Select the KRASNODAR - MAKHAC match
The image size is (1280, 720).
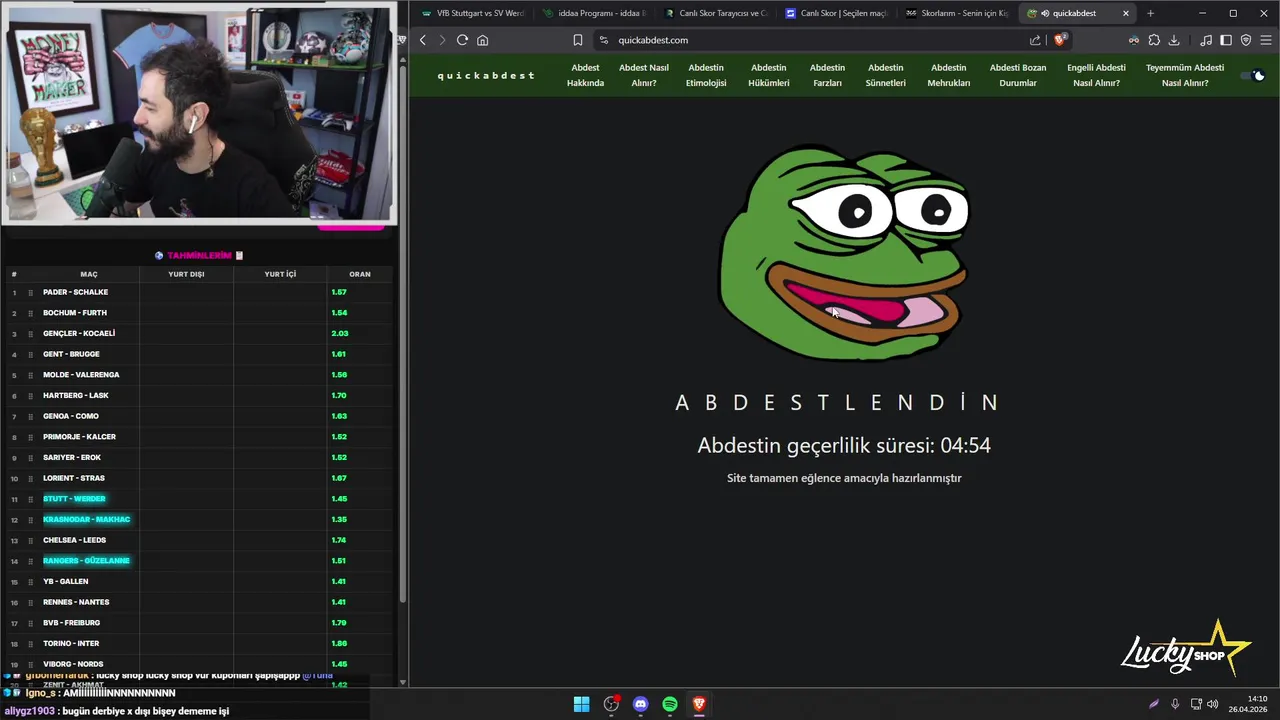tap(86, 519)
